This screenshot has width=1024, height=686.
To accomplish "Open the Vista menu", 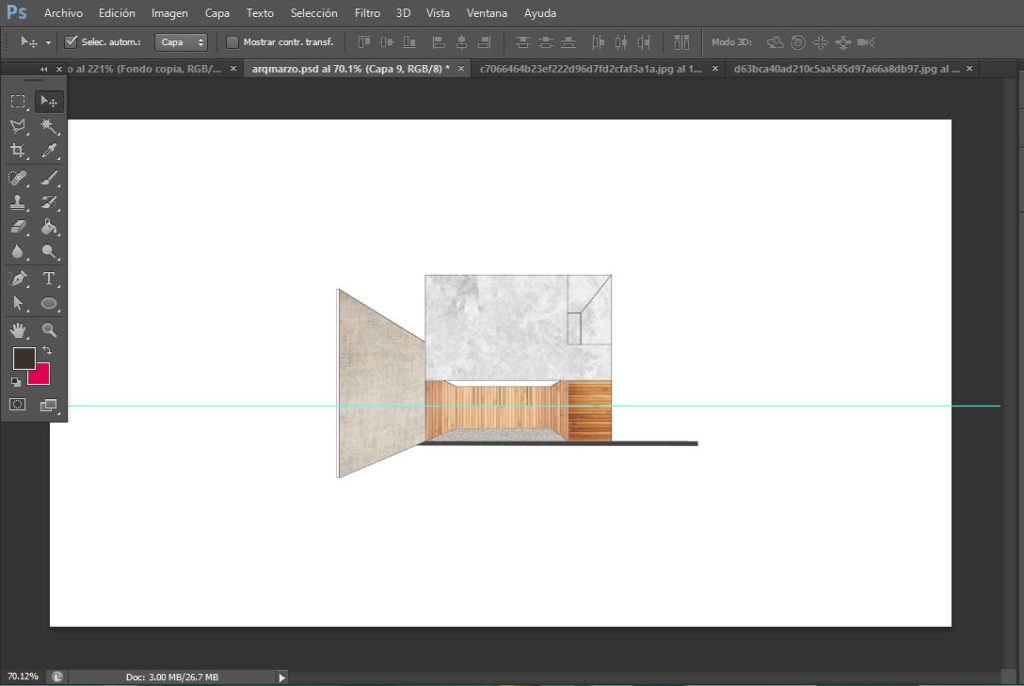I will tap(438, 13).
